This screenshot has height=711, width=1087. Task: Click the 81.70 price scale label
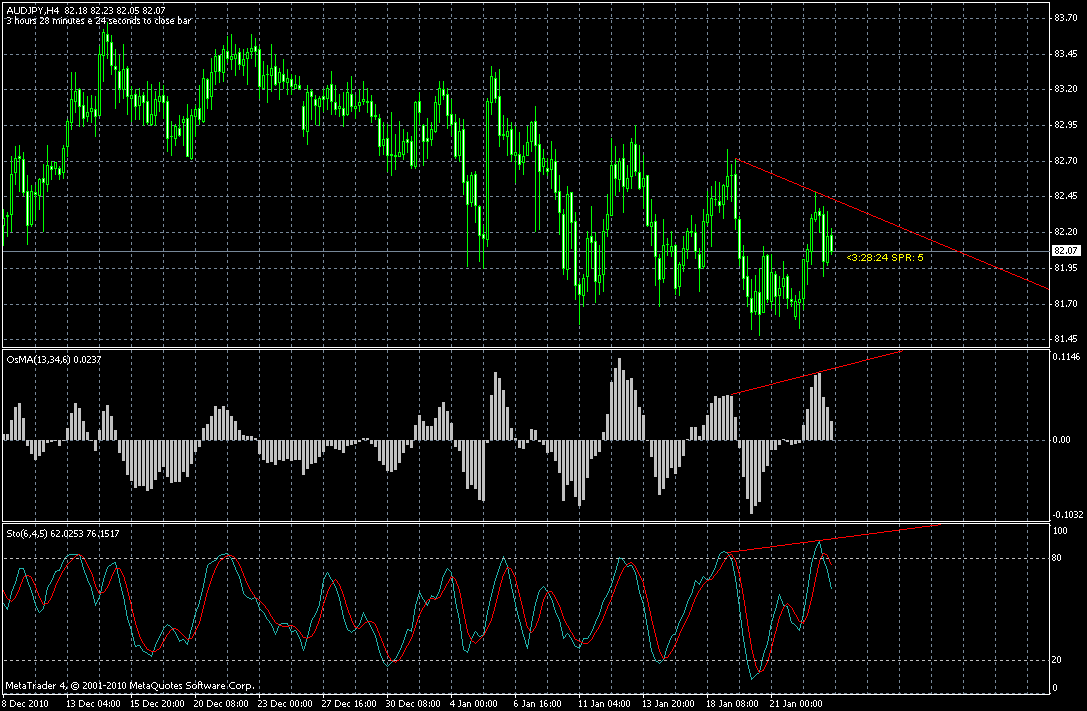[x=1066, y=304]
